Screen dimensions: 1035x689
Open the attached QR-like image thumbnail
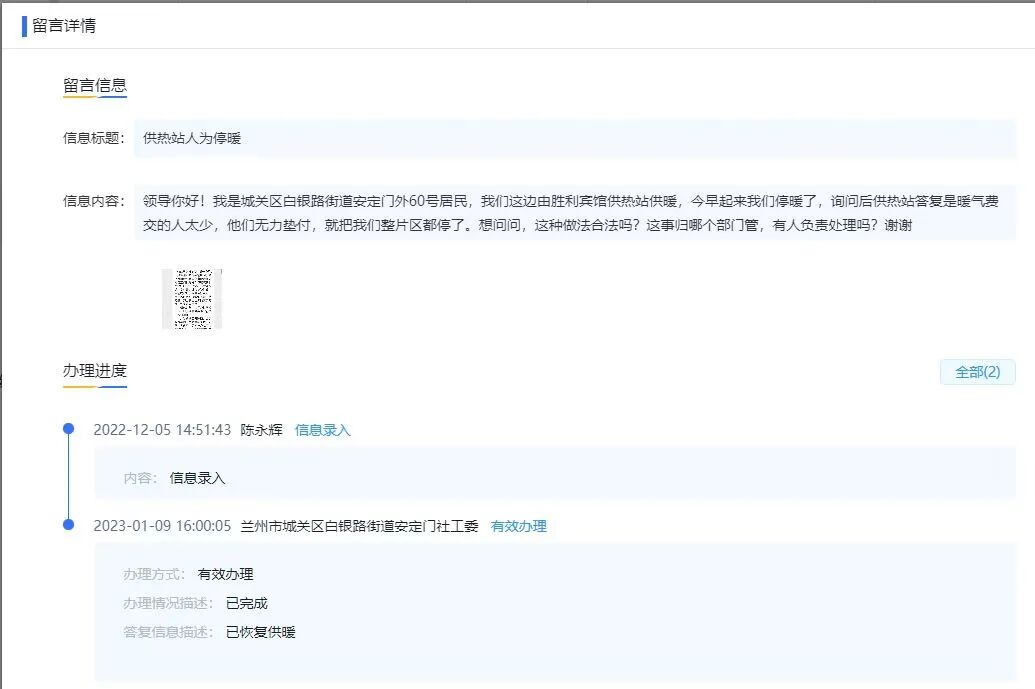192,299
